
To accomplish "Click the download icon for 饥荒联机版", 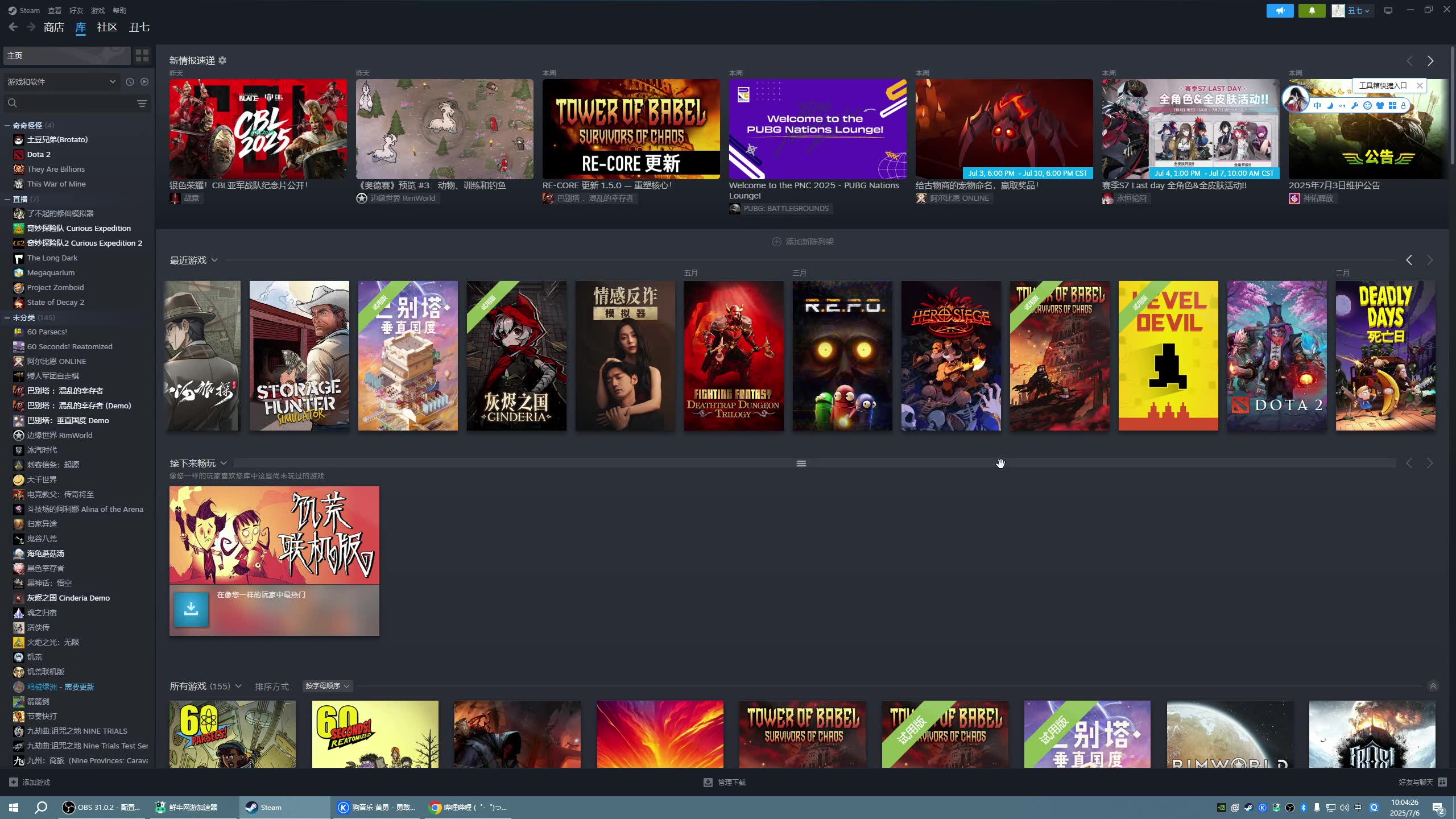I will (x=191, y=609).
